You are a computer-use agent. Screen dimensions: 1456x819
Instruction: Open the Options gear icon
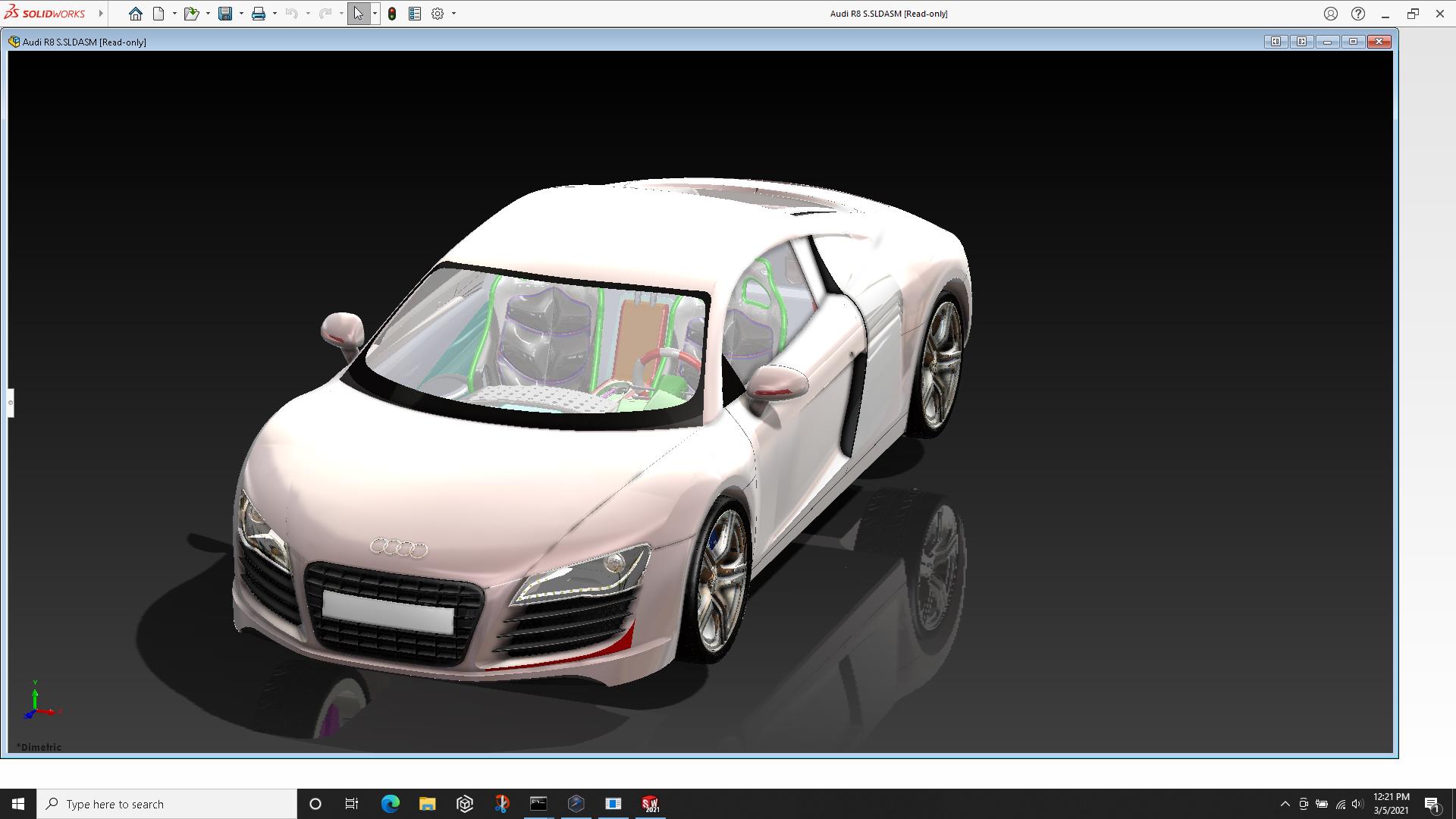pos(438,14)
